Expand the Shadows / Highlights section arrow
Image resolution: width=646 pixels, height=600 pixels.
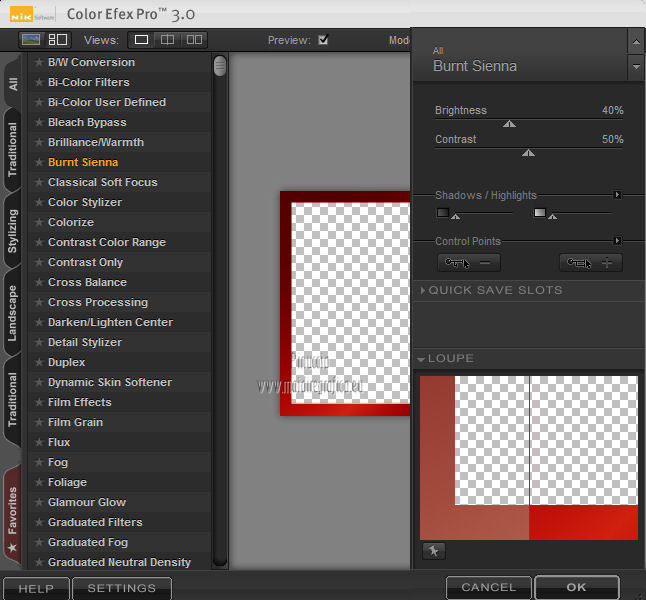pos(617,195)
